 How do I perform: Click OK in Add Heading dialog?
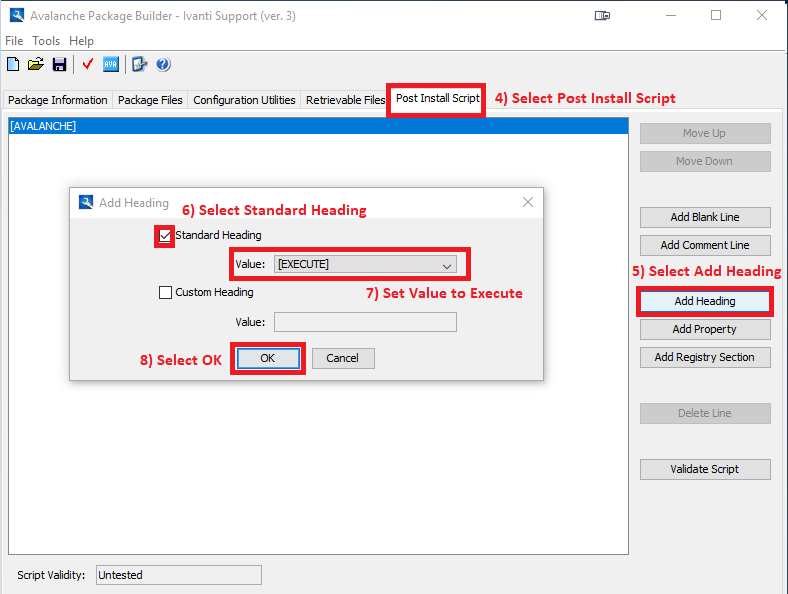click(268, 358)
